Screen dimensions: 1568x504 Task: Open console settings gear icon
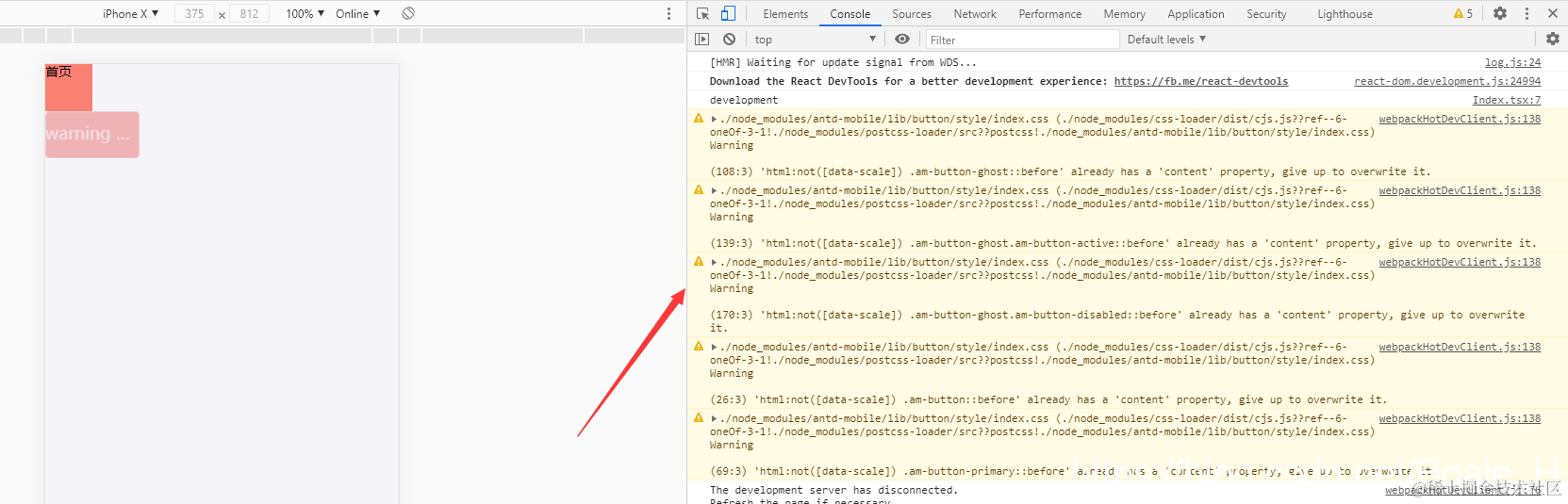click(1553, 39)
